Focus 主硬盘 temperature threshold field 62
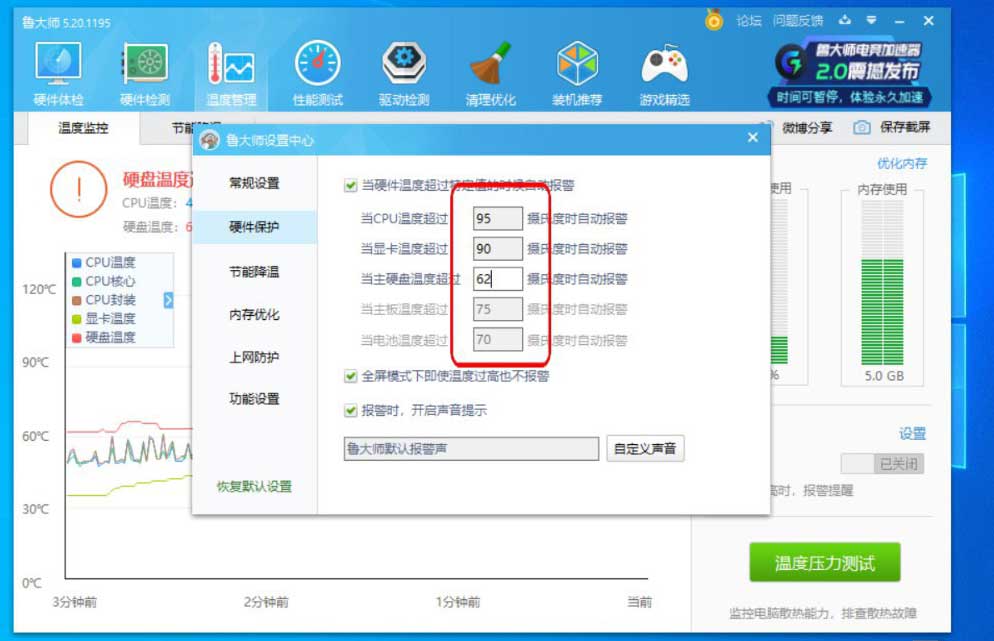Viewport: 994px width, 641px height. tap(498, 279)
